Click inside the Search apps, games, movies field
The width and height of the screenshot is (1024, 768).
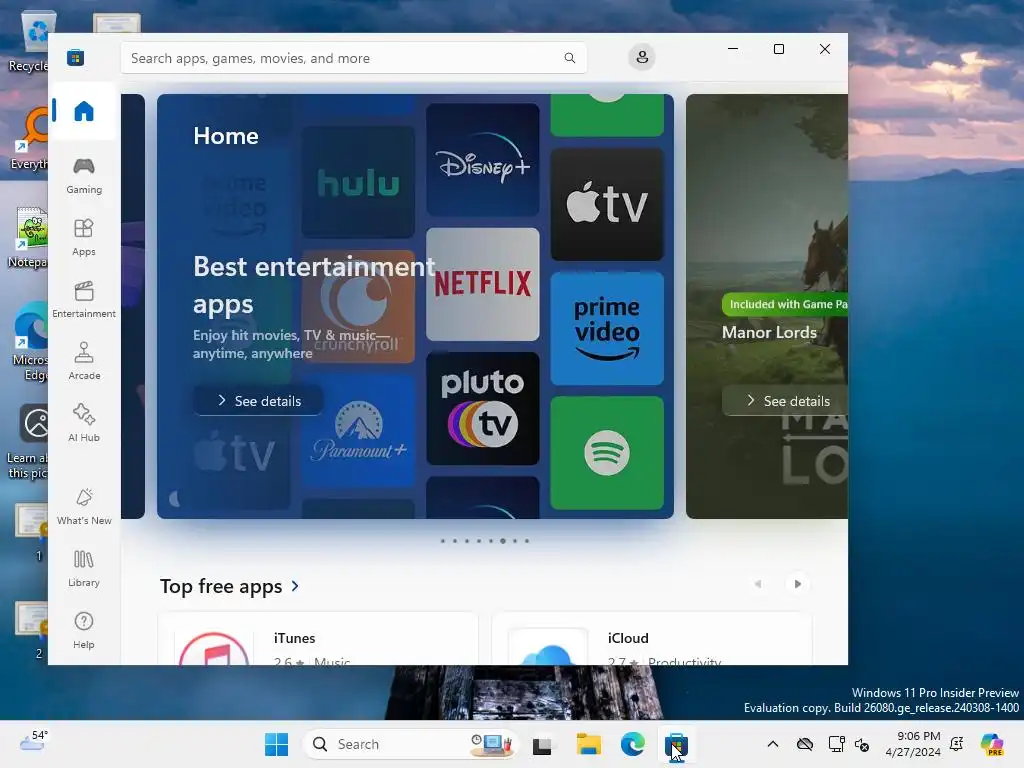click(353, 58)
